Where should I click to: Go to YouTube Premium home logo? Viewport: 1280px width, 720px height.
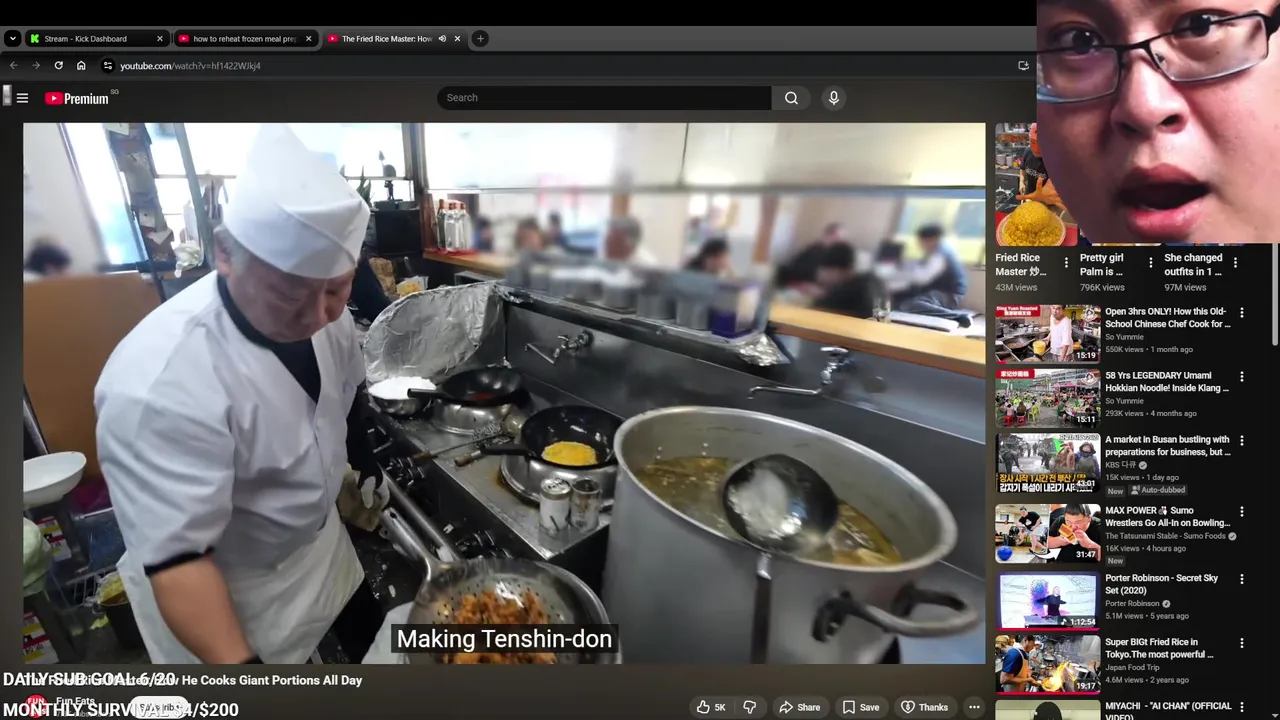click(x=76, y=98)
